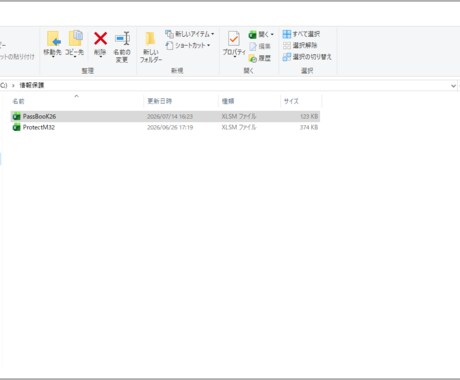This screenshot has height=380, width=460.
Task: Click Deselect (選択解除)
Action: click(300, 45)
